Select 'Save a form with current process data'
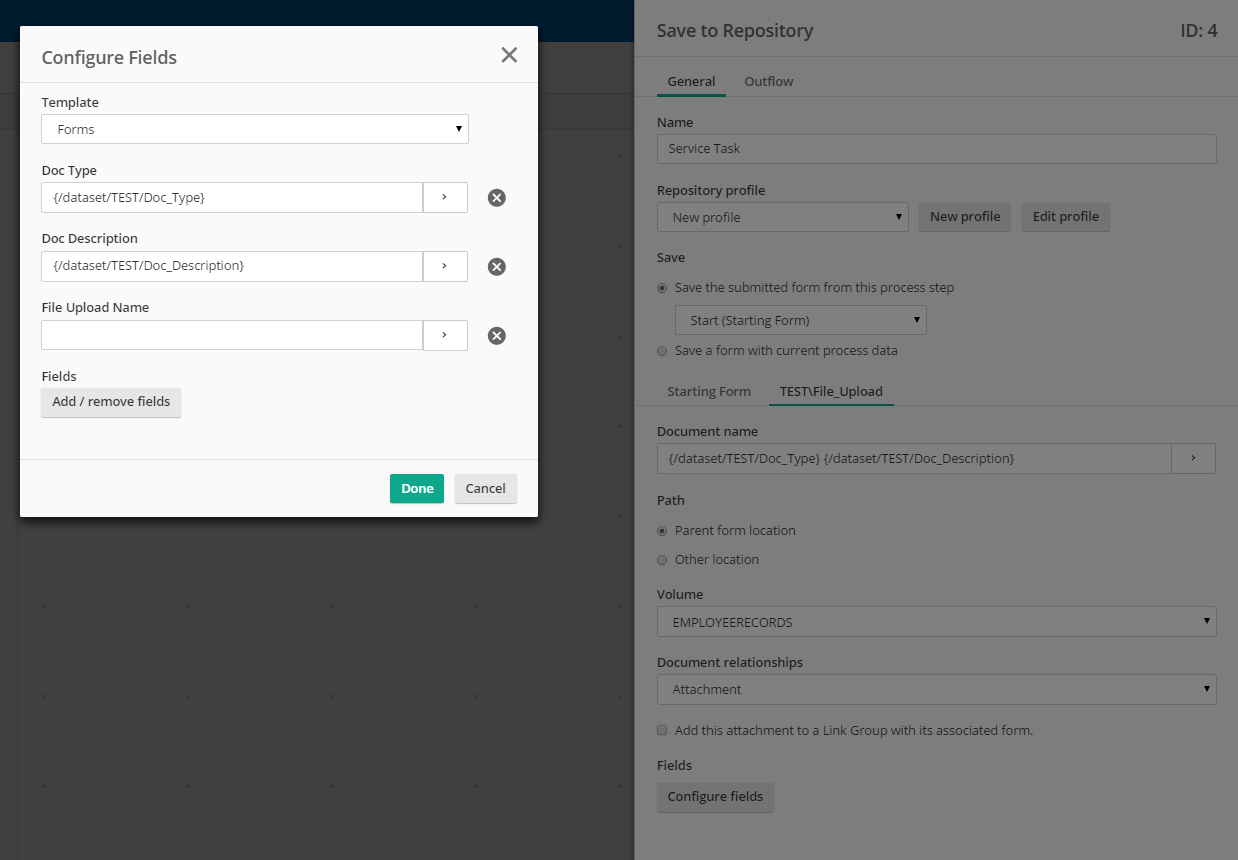 click(662, 351)
